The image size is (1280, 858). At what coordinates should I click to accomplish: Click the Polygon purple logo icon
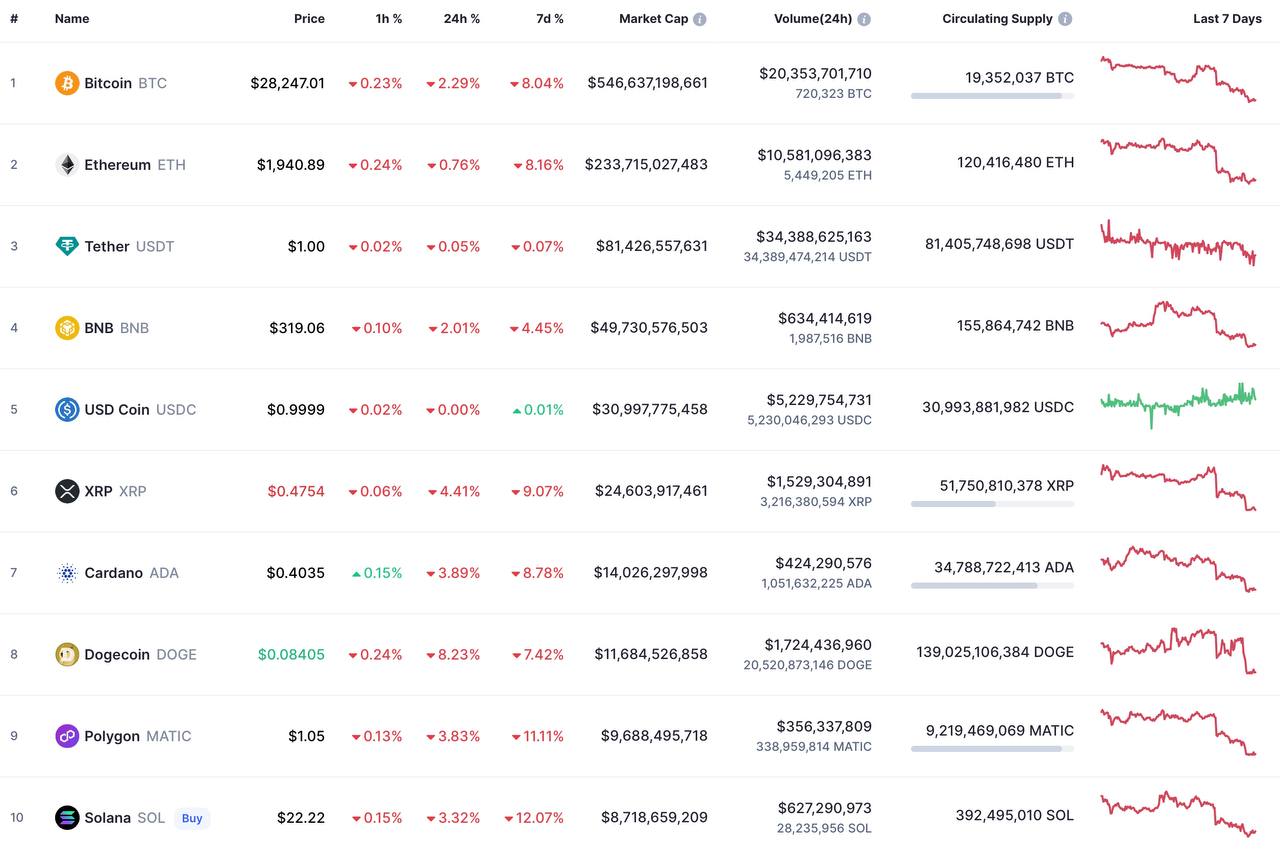coord(67,736)
